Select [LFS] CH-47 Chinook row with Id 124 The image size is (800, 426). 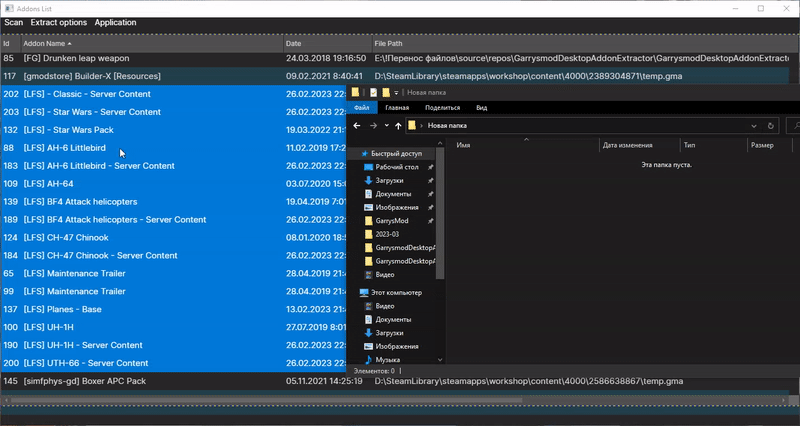click(173, 237)
